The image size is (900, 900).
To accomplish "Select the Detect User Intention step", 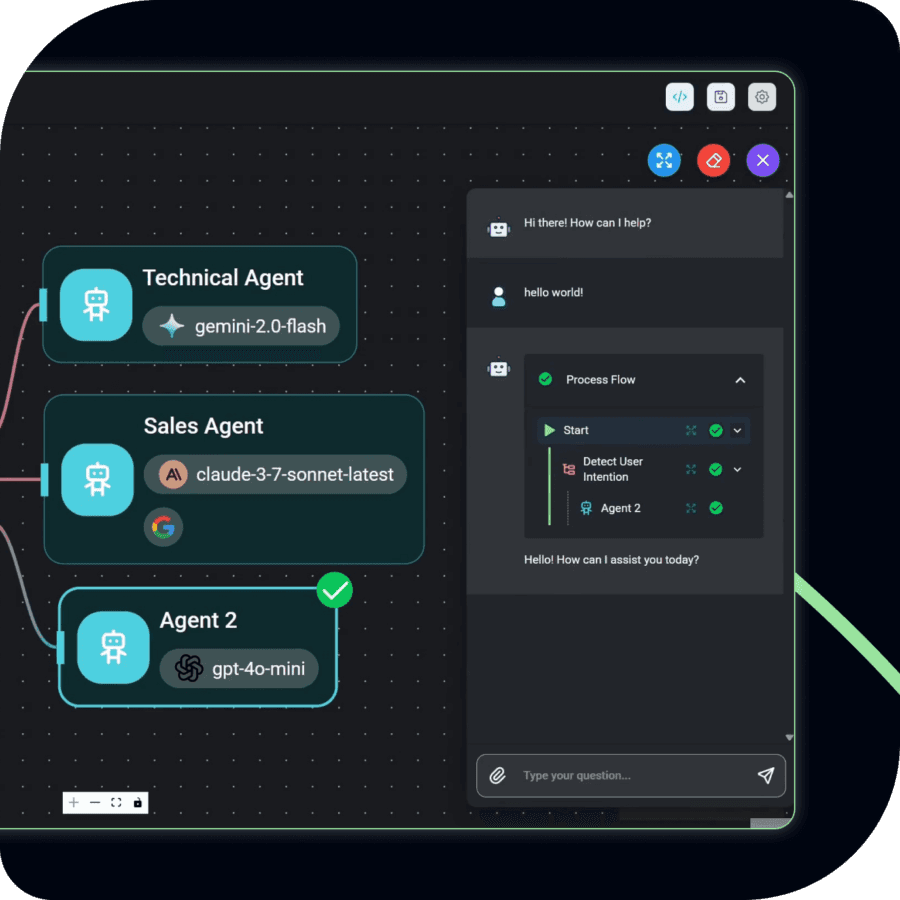I will pos(612,469).
